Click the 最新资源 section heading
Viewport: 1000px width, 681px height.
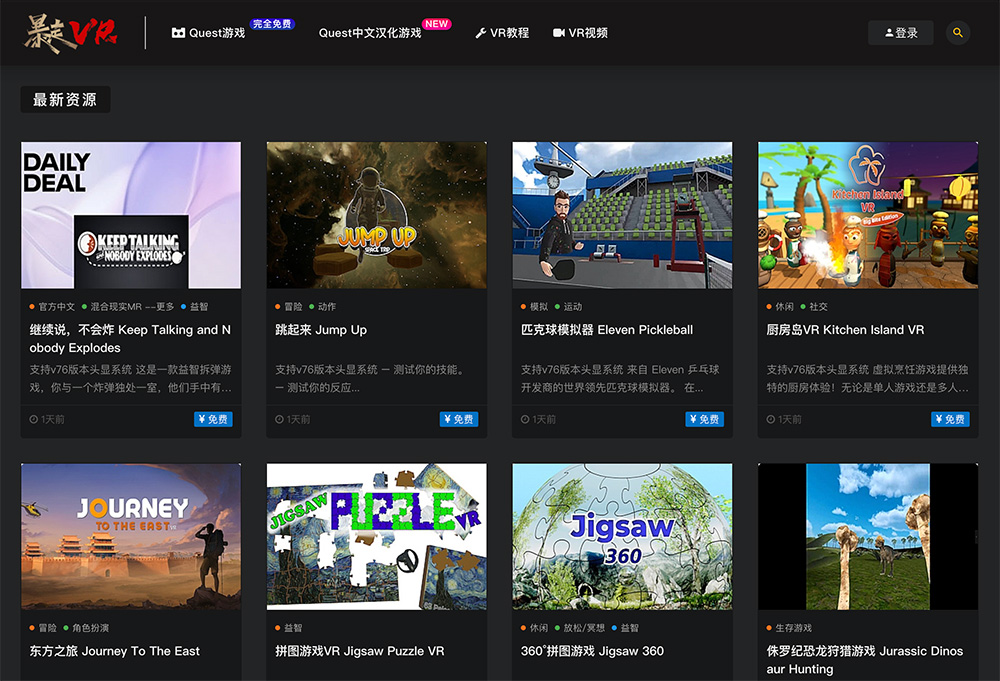coord(65,99)
